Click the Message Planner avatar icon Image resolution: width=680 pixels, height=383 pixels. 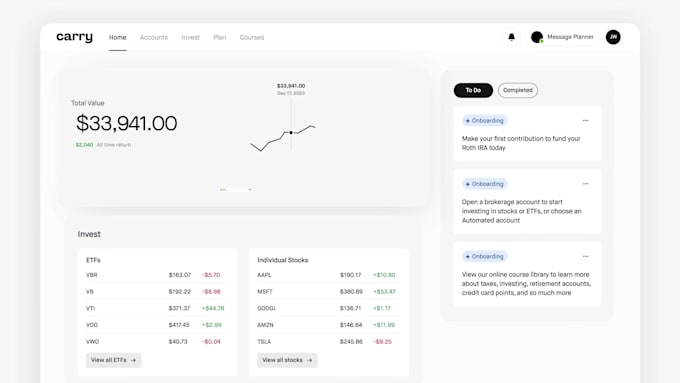tap(537, 37)
